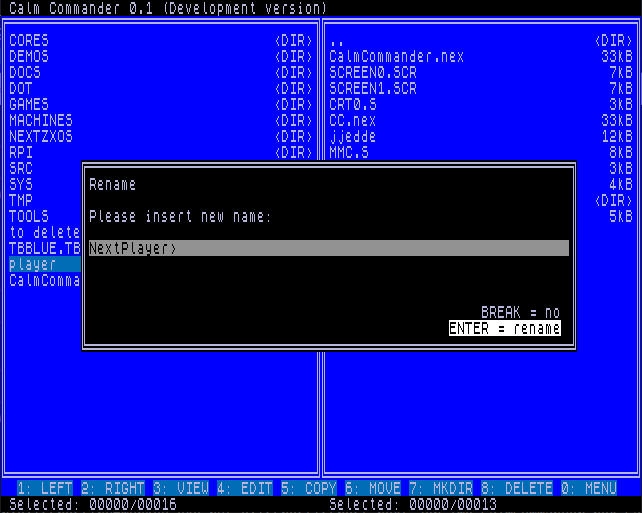Image resolution: width=642 pixels, height=513 pixels.
Task: Click 8: DELETE in the function bar
Action: (x=517, y=488)
